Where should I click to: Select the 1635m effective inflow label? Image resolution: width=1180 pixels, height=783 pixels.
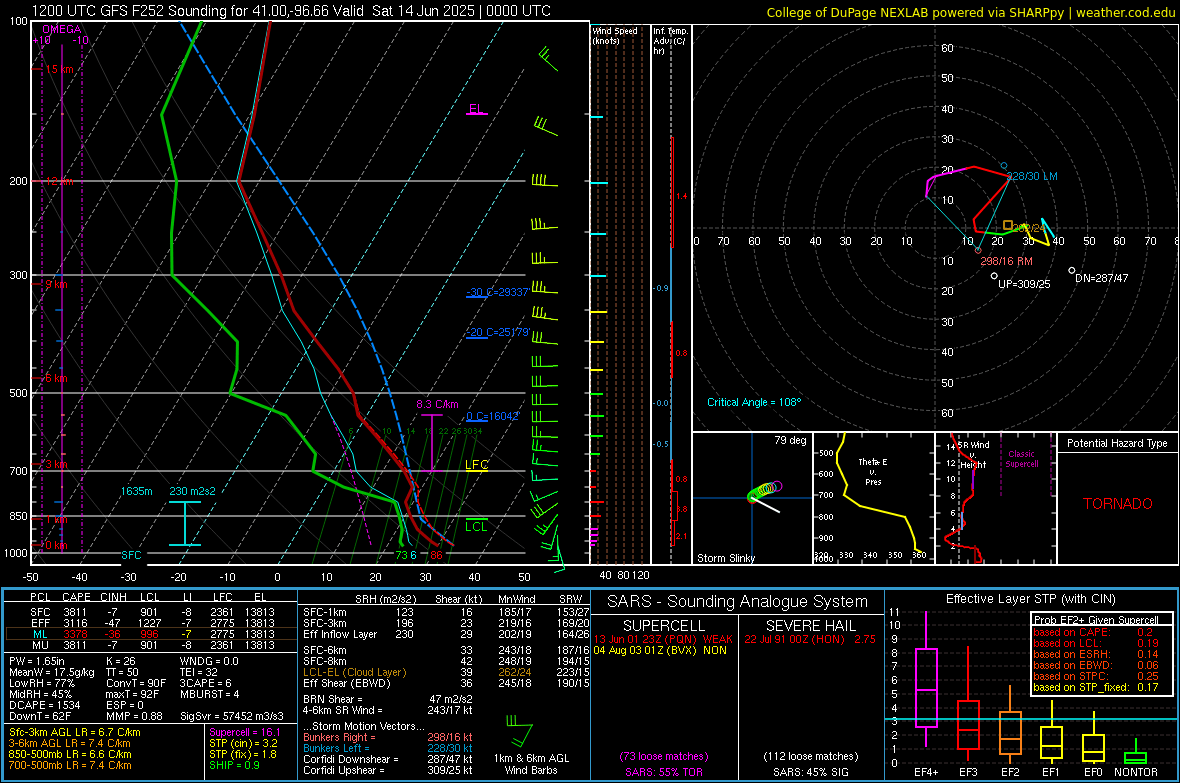click(136, 491)
